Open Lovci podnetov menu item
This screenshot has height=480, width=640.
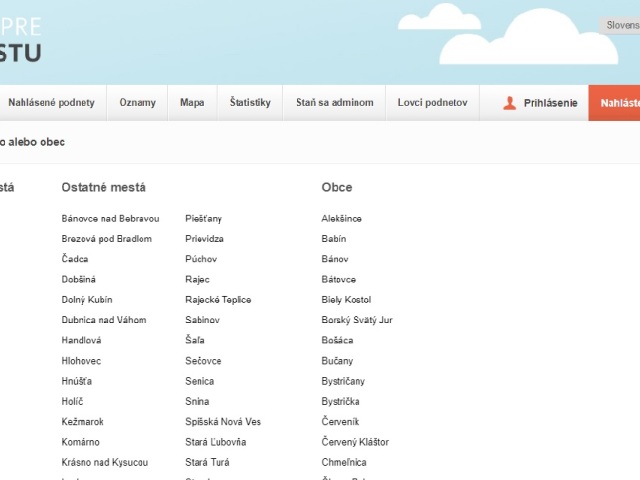tap(433, 102)
